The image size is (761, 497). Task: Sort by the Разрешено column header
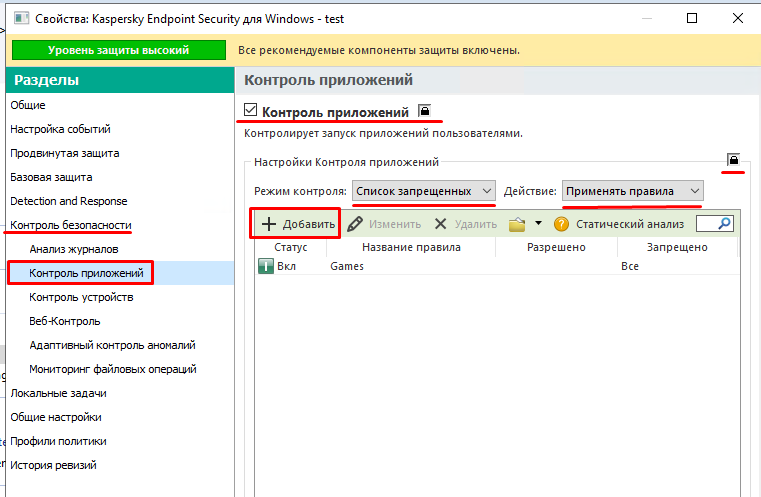point(556,247)
